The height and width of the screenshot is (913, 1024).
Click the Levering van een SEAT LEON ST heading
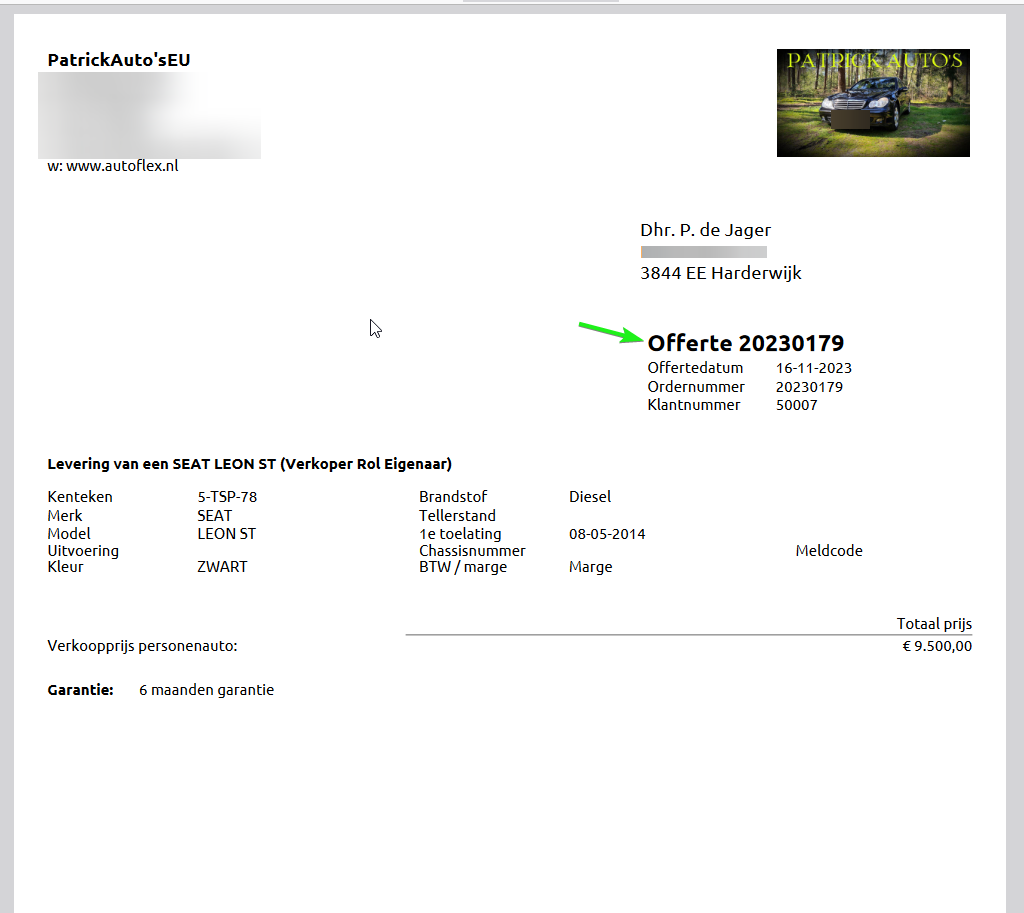point(250,464)
